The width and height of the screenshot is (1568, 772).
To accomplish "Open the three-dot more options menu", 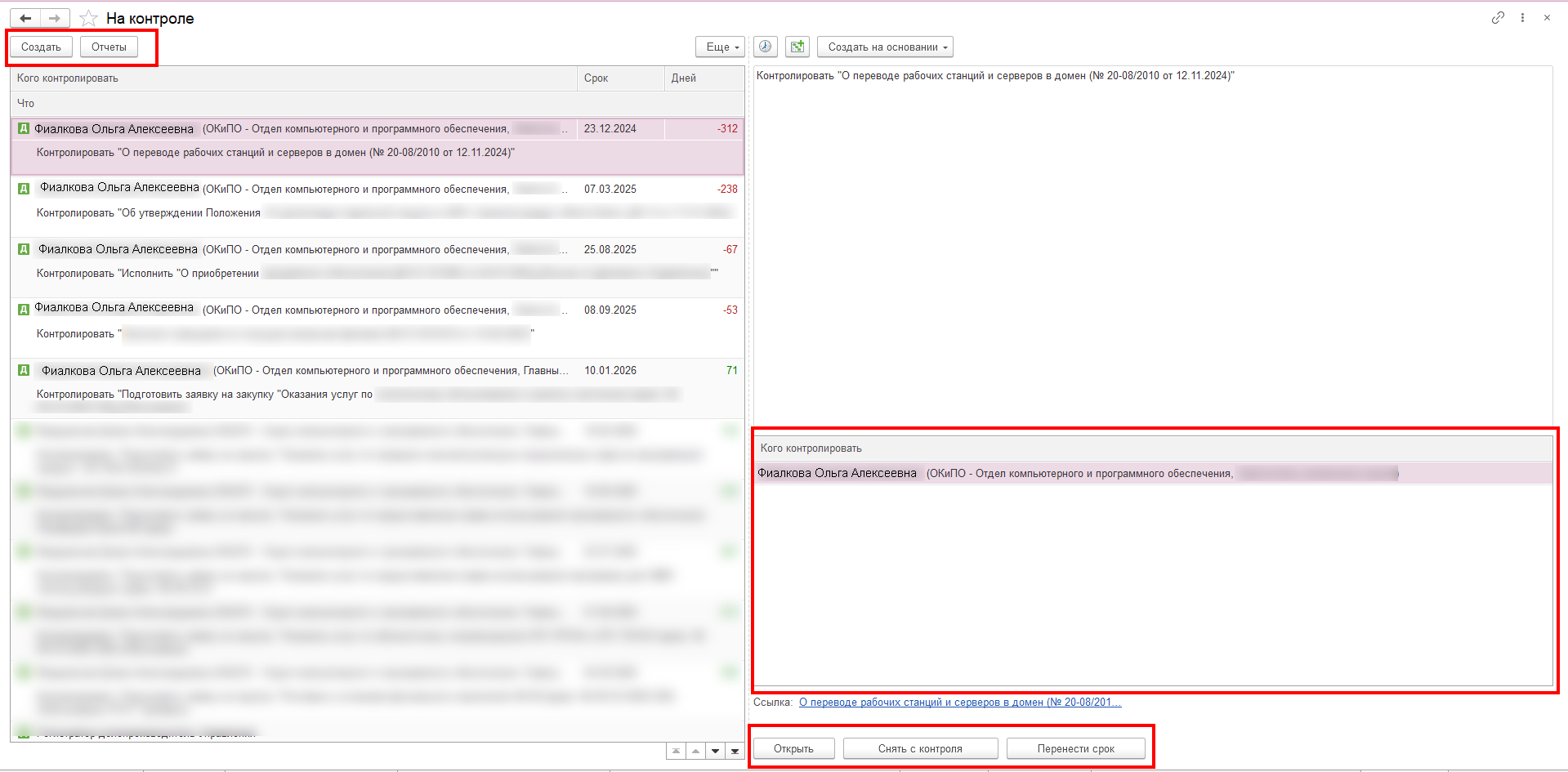I will coord(1522,17).
